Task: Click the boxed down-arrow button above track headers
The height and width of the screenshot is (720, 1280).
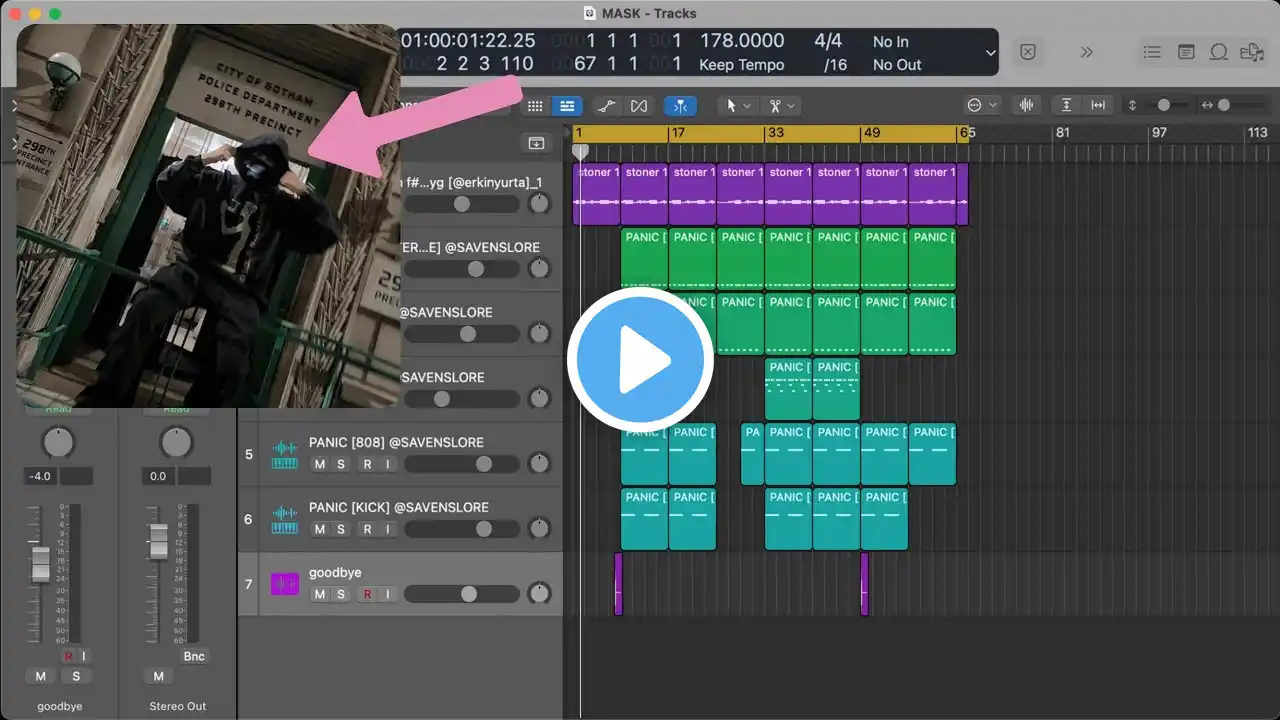Action: click(x=536, y=143)
